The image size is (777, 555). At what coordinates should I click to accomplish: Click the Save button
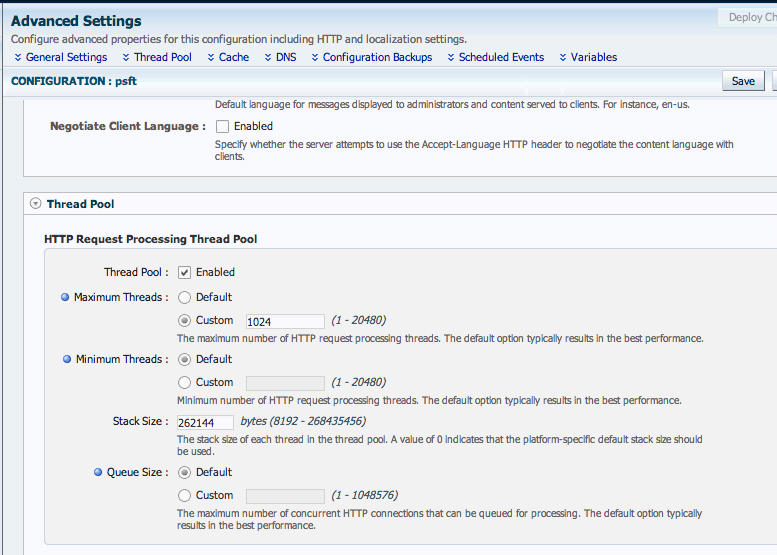pyautogui.click(x=743, y=81)
